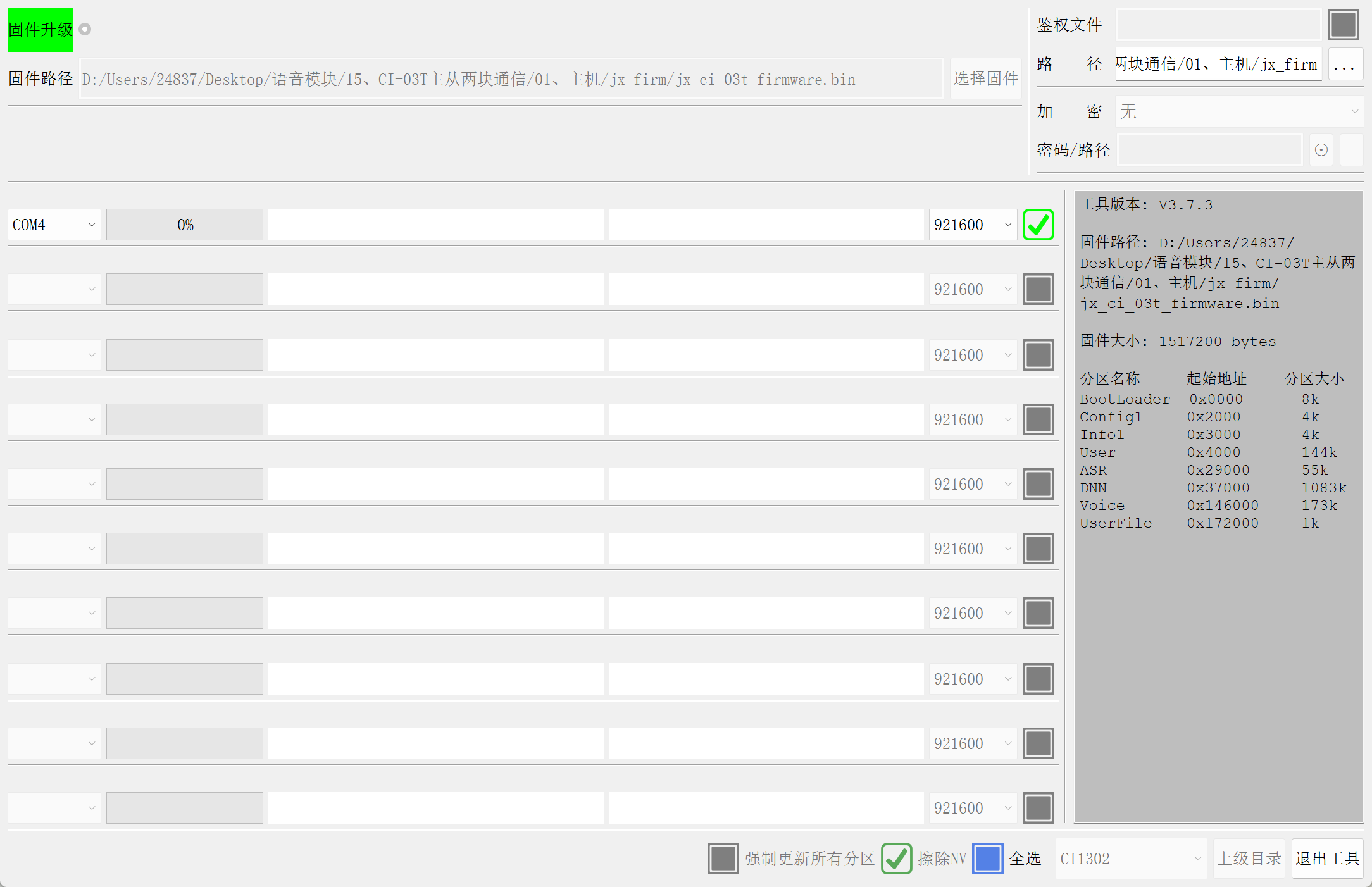Open the COM4 serial port dropdown
1372x887 pixels.
[54, 225]
